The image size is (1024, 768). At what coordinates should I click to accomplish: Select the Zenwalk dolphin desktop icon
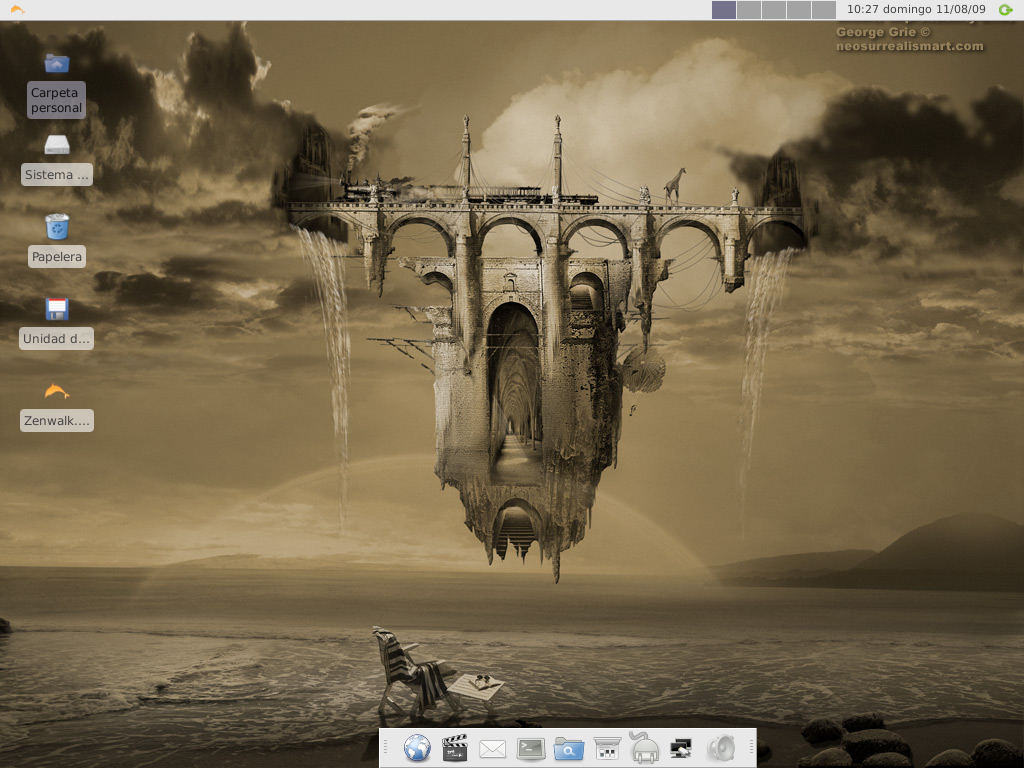[57, 391]
